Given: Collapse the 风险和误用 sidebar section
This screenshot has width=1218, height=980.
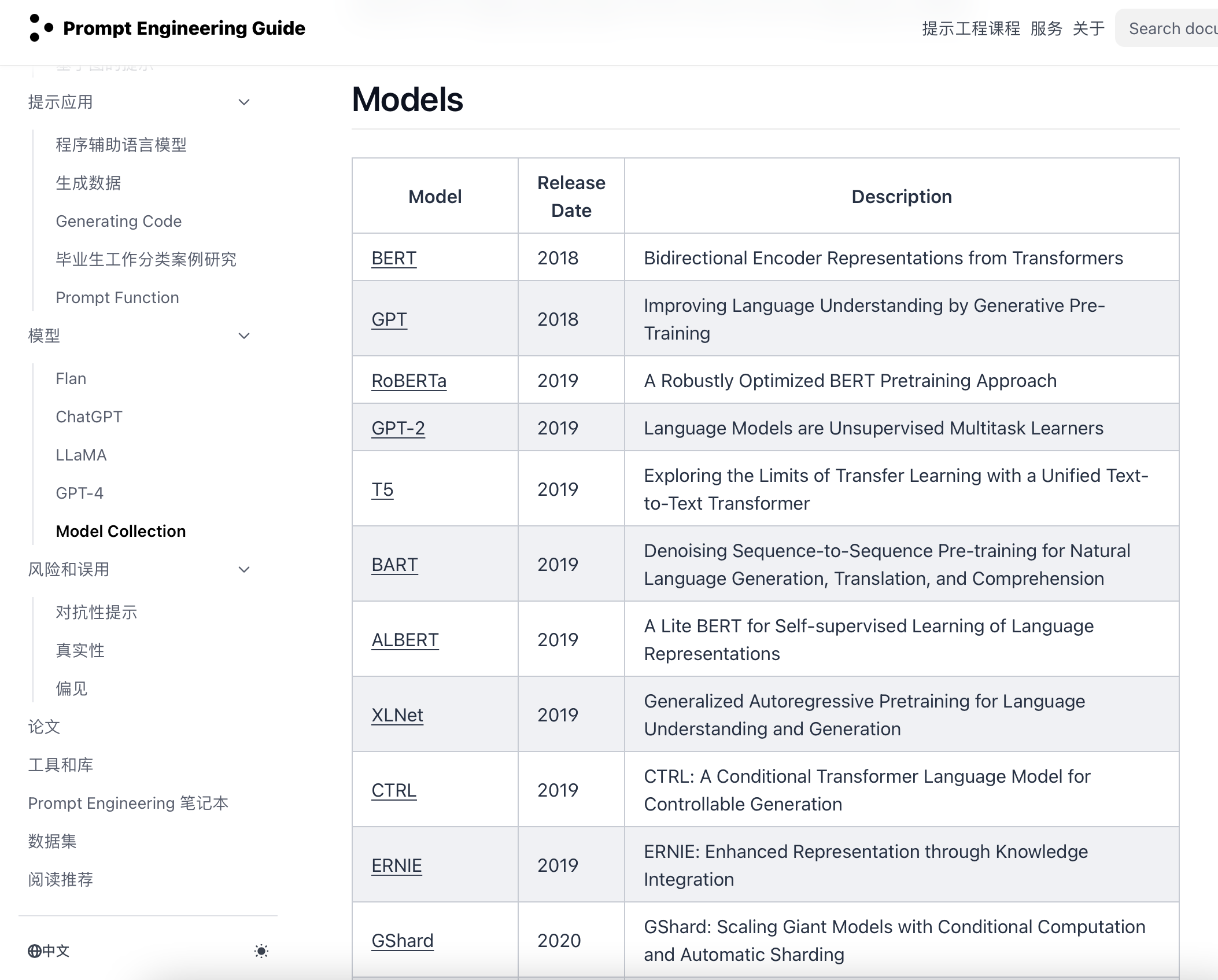Looking at the screenshot, I should (x=244, y=570).
